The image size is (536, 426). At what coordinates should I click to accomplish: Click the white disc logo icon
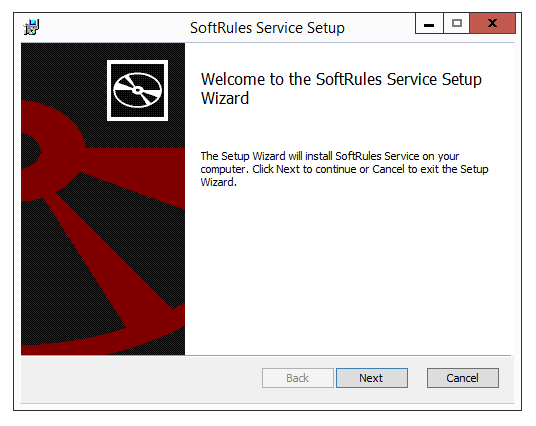click(x=137, y=91)
